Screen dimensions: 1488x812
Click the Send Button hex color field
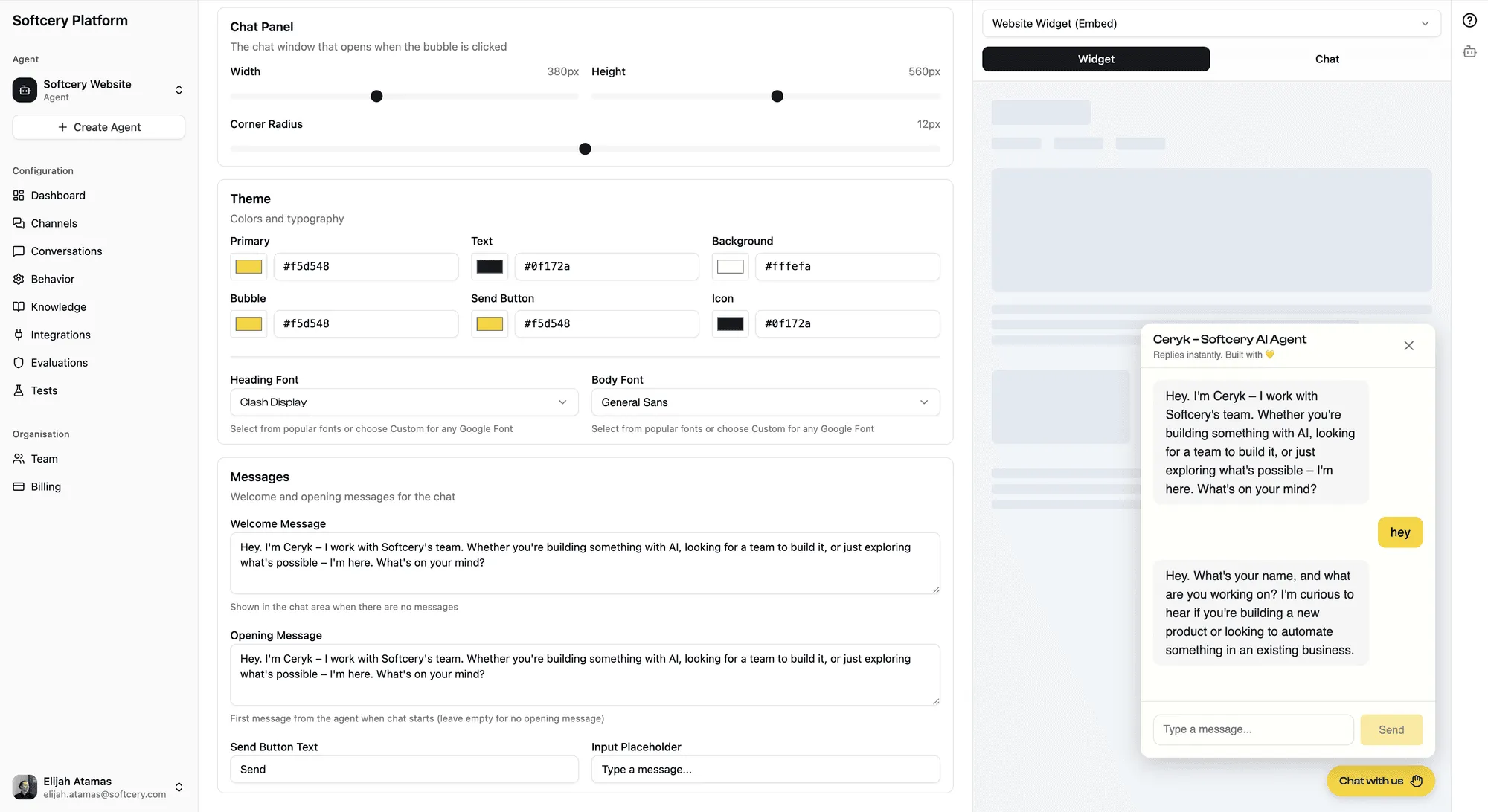tap(606, 323)
